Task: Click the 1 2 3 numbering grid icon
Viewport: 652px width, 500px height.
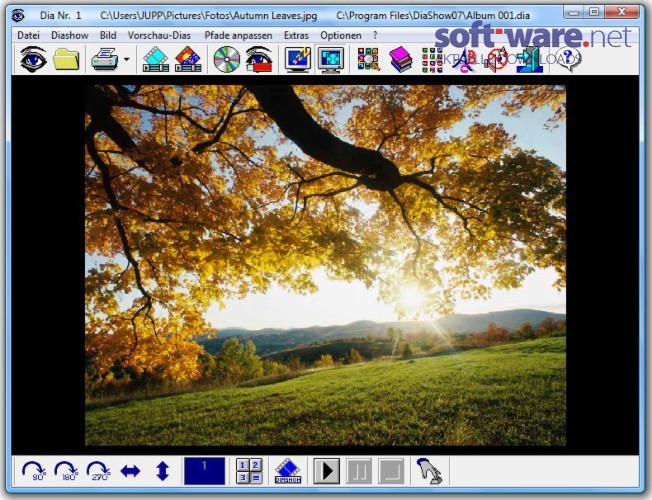Action: tap(249, 471)
